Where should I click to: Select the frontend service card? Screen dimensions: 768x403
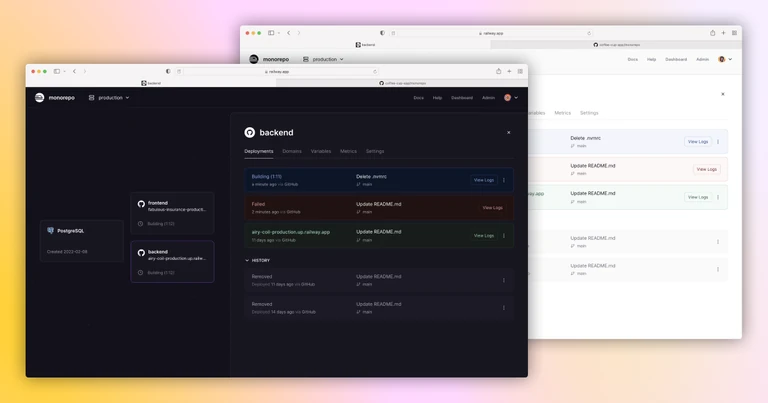pyautogui.click(x=172, y=213)
